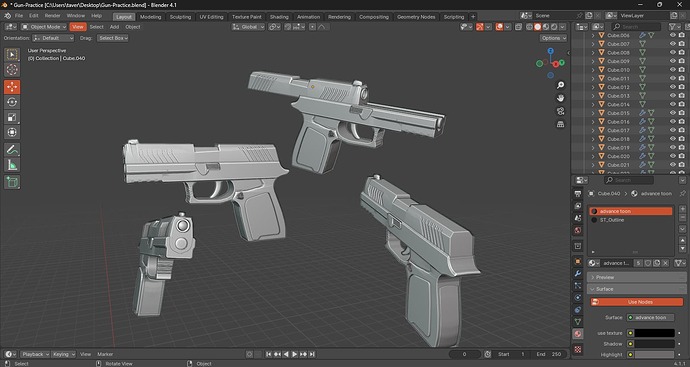Open the Physics properties tab
Image resolution: width=690 pixels, height=367 pixels.
coord(578,298)
